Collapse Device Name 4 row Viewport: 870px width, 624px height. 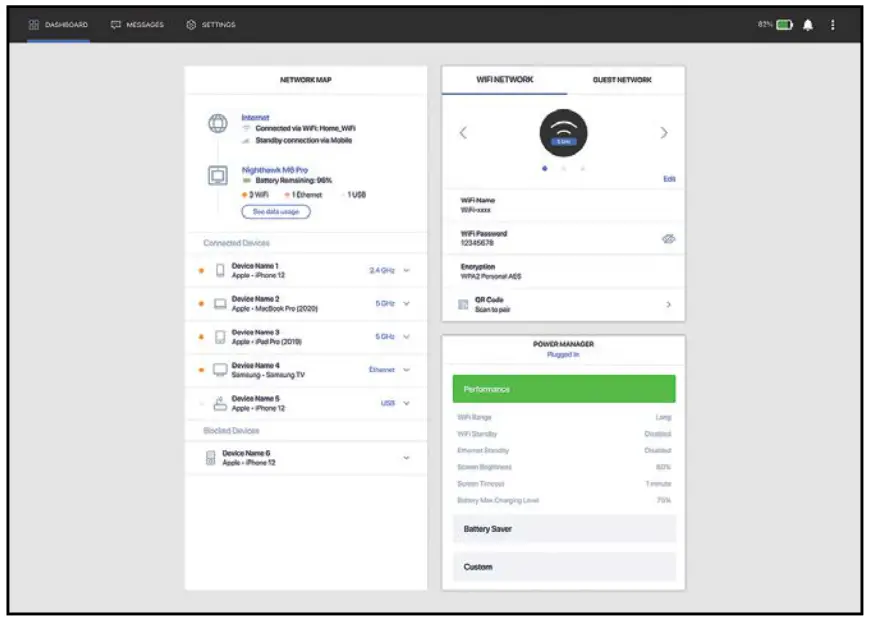[408, 371]
